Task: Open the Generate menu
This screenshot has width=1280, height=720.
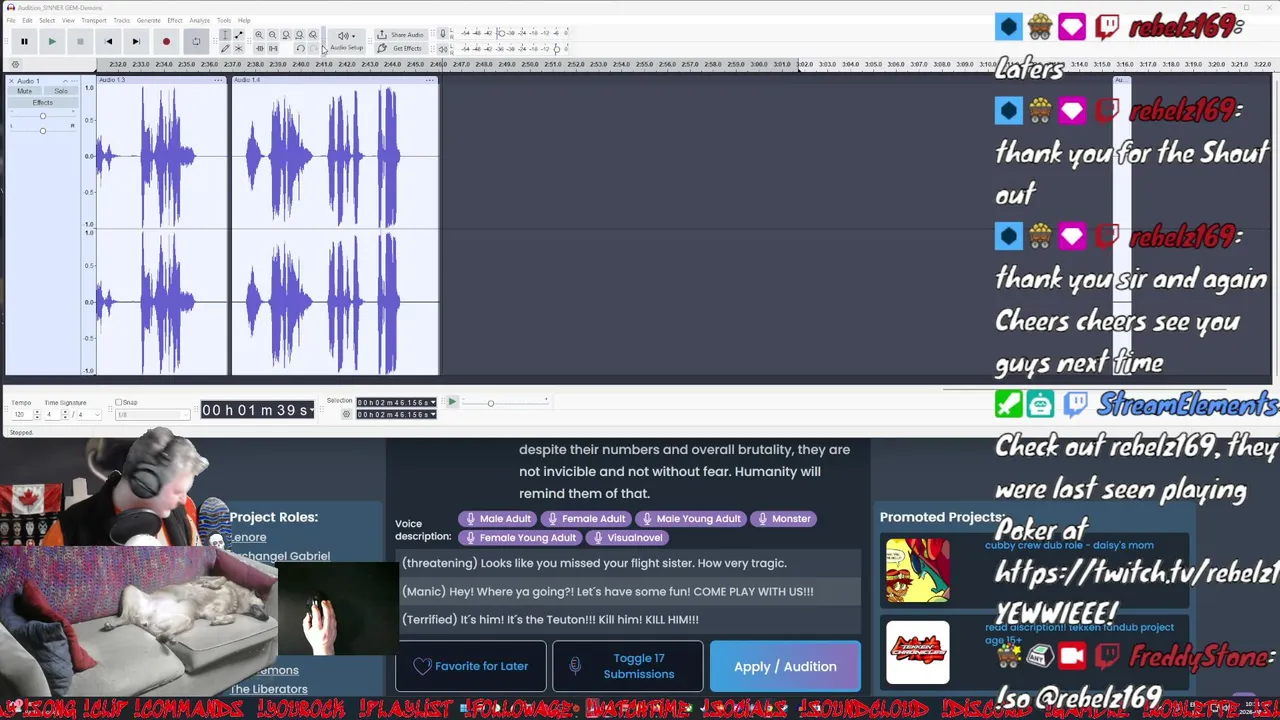Action: coord(149,20)
